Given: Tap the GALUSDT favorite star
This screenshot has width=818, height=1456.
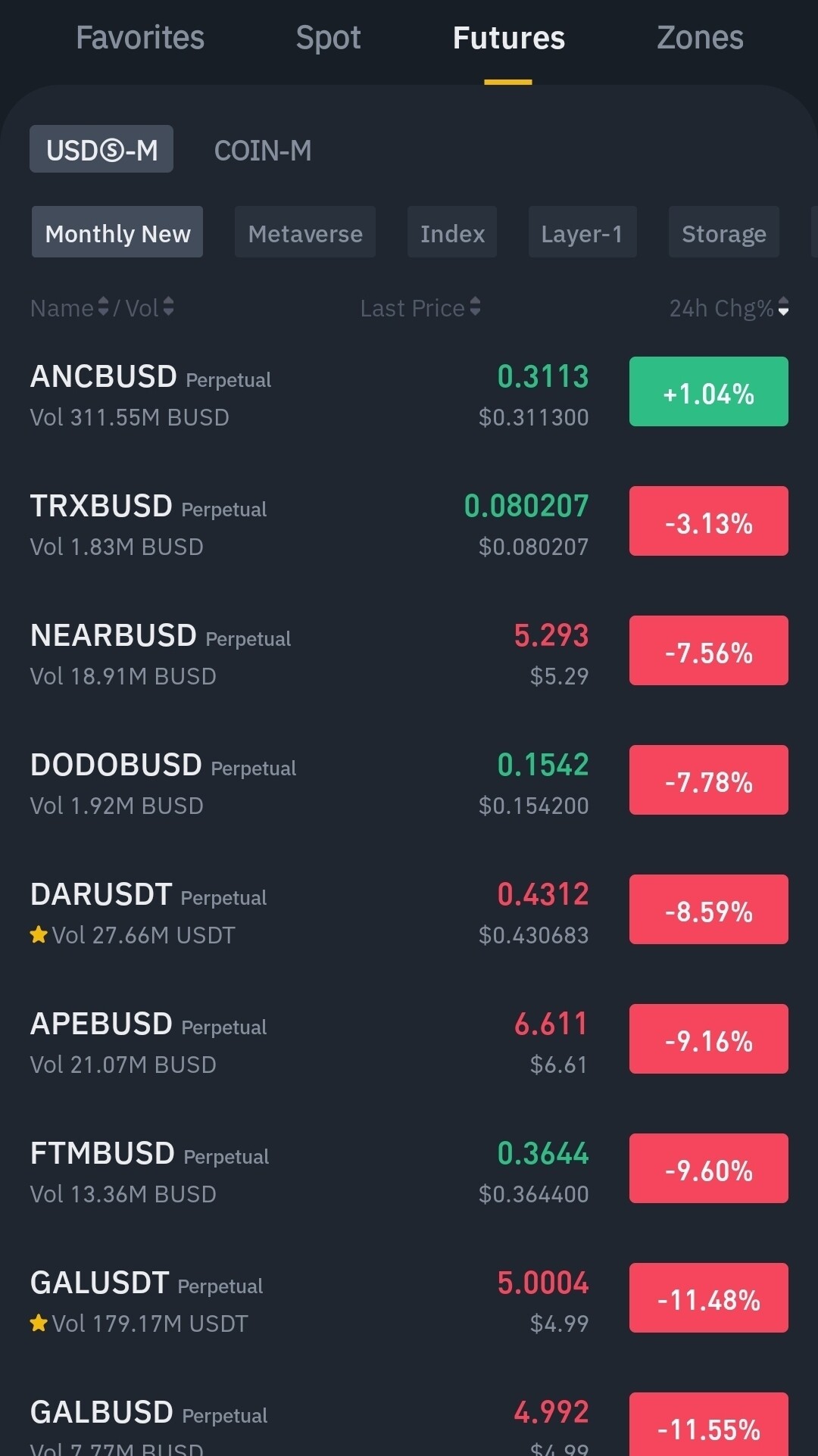Looking at the screenshot, I should [x=39, y=1323].
